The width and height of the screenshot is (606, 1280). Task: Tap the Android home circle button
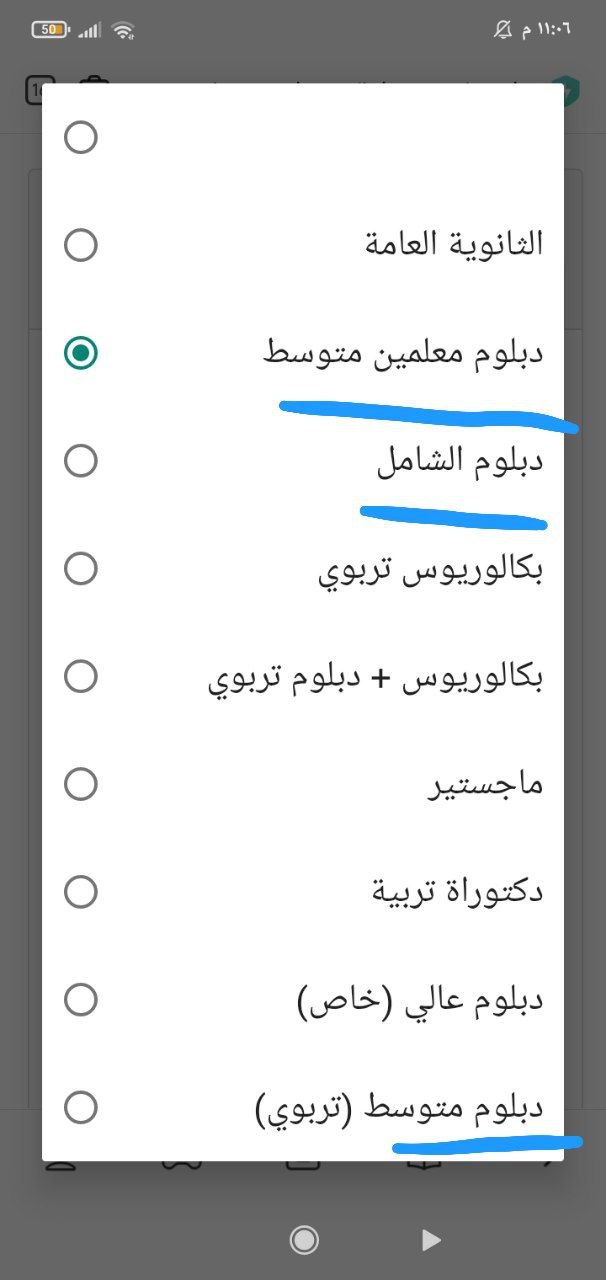click(x=304, y=1240)
